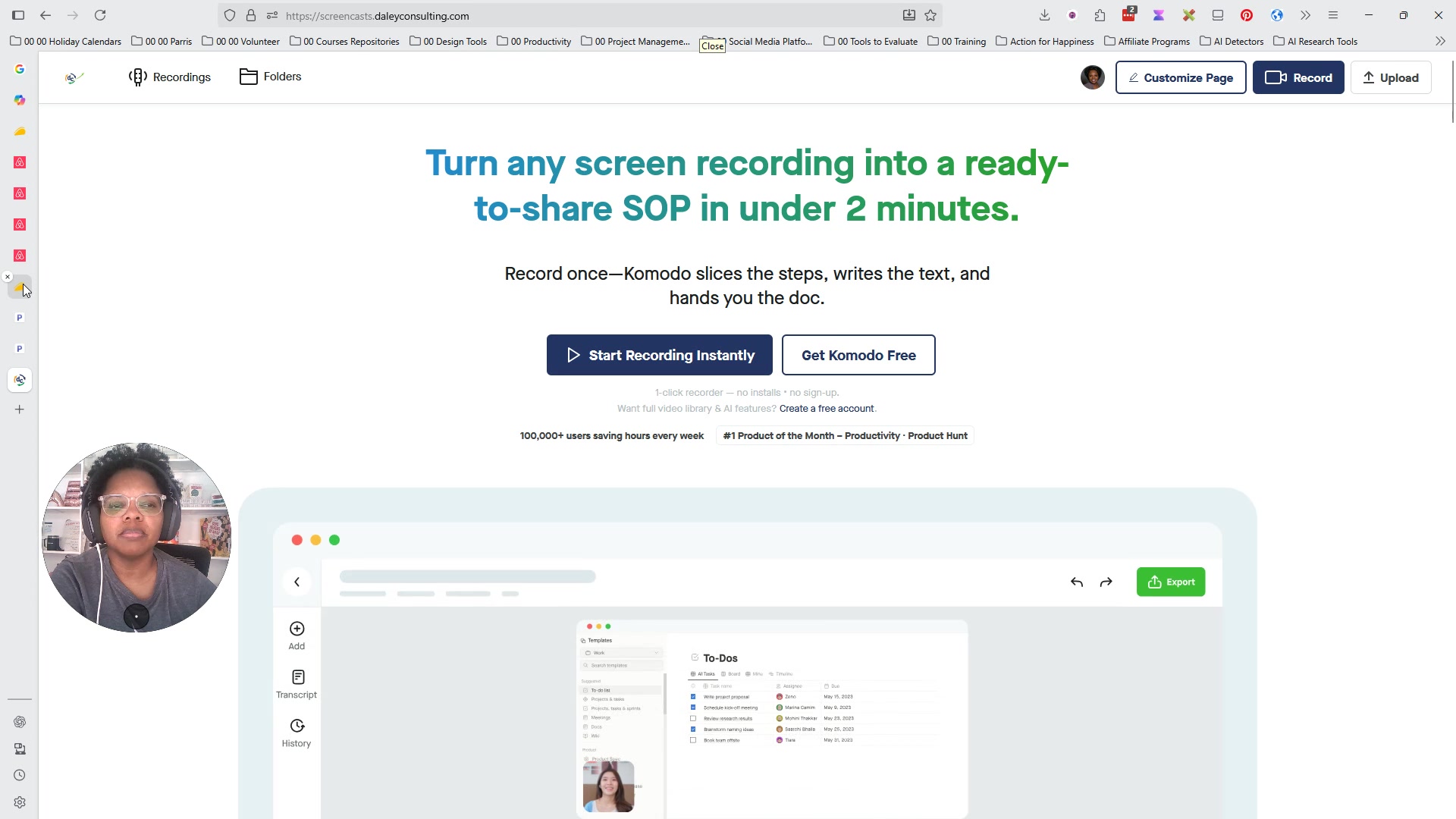Switch to the Google tab in the sidebar
Image resolution: width=1456 pixels, height=819 pixels.
(20, 69)
